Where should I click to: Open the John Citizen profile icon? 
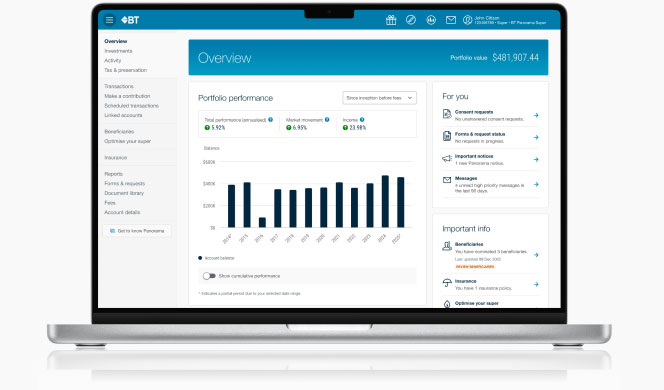(x=468, y=20)
